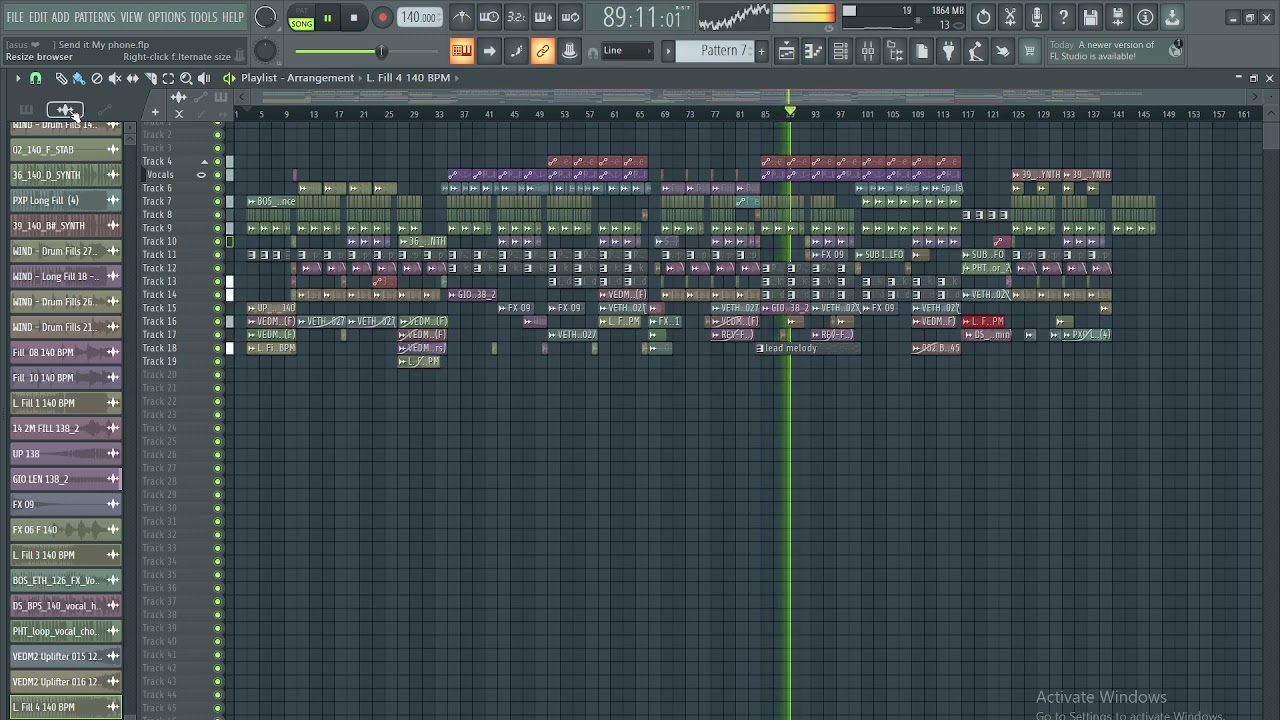
Task: Click the pause button in the transport
Action: pos(327,18)
